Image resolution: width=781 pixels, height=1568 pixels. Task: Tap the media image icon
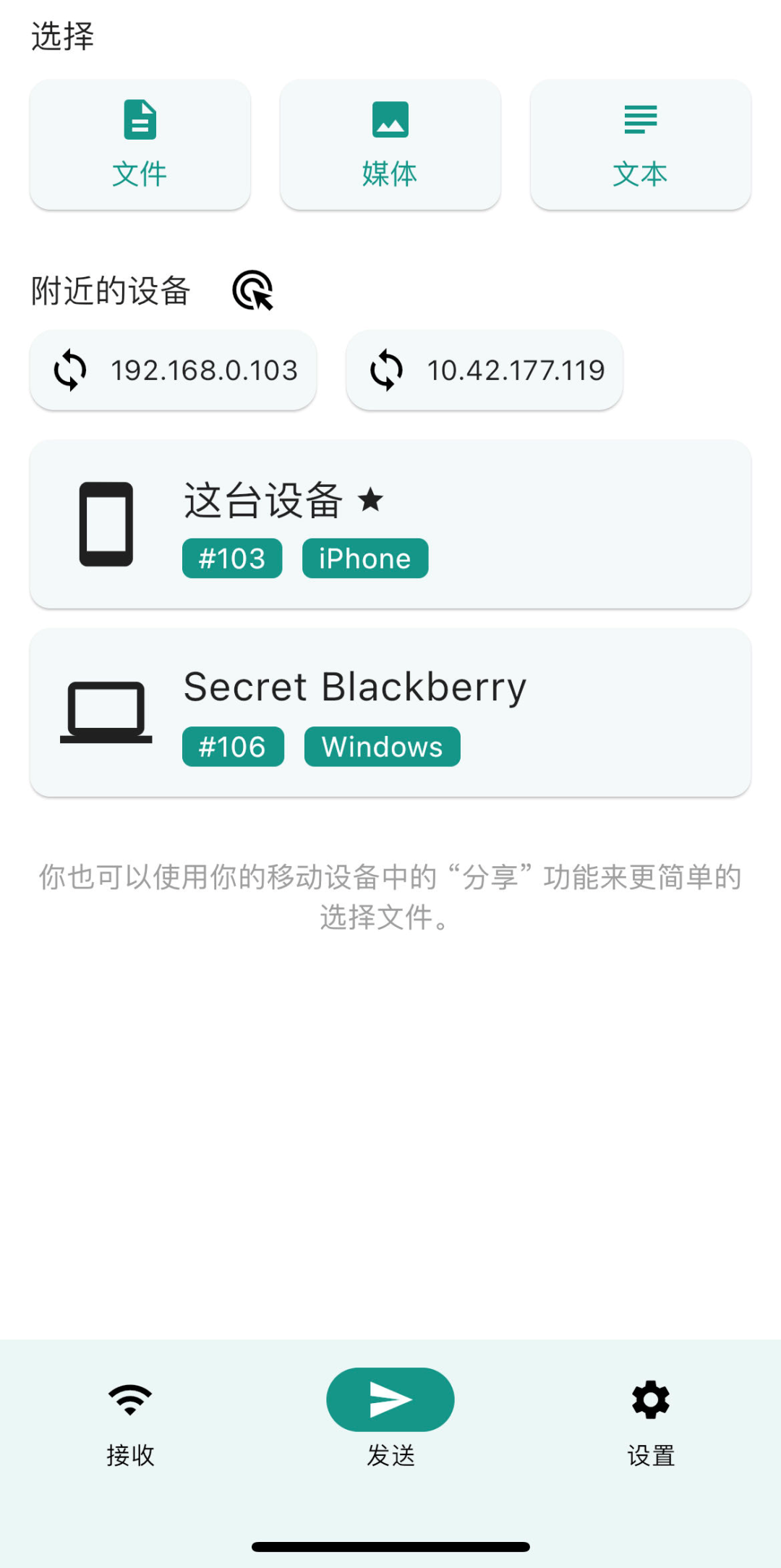coord(390,119)
